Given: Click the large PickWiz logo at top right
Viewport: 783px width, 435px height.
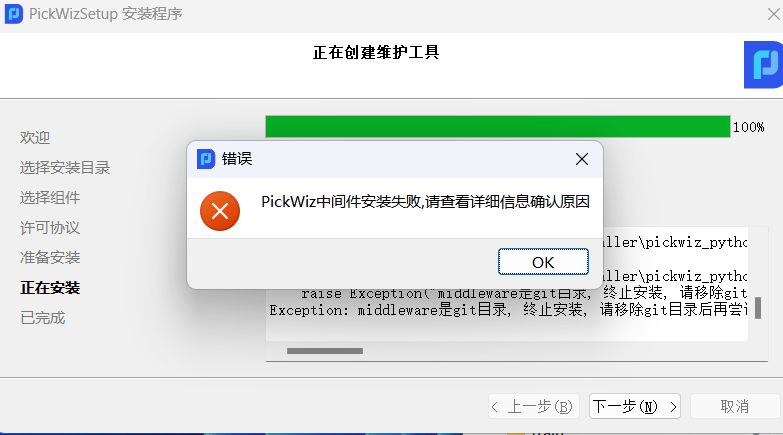Looking at the screenshot, I should pyautogui.click(x=764, y=65).
